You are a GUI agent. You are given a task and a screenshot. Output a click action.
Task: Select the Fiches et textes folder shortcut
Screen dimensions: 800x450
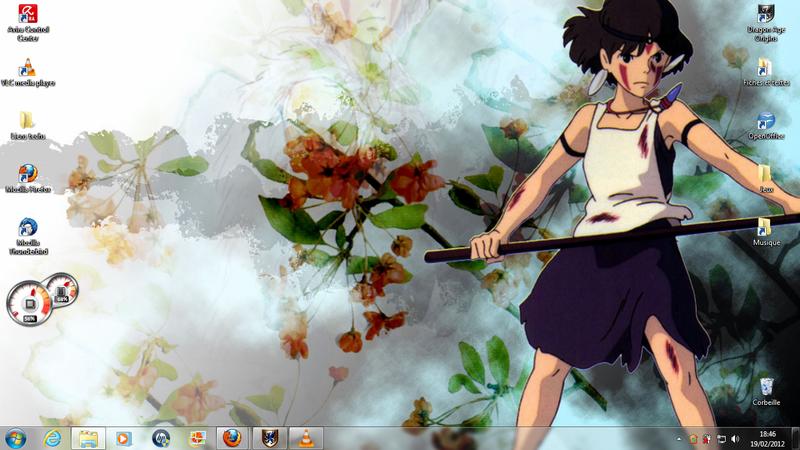(766, 72)
